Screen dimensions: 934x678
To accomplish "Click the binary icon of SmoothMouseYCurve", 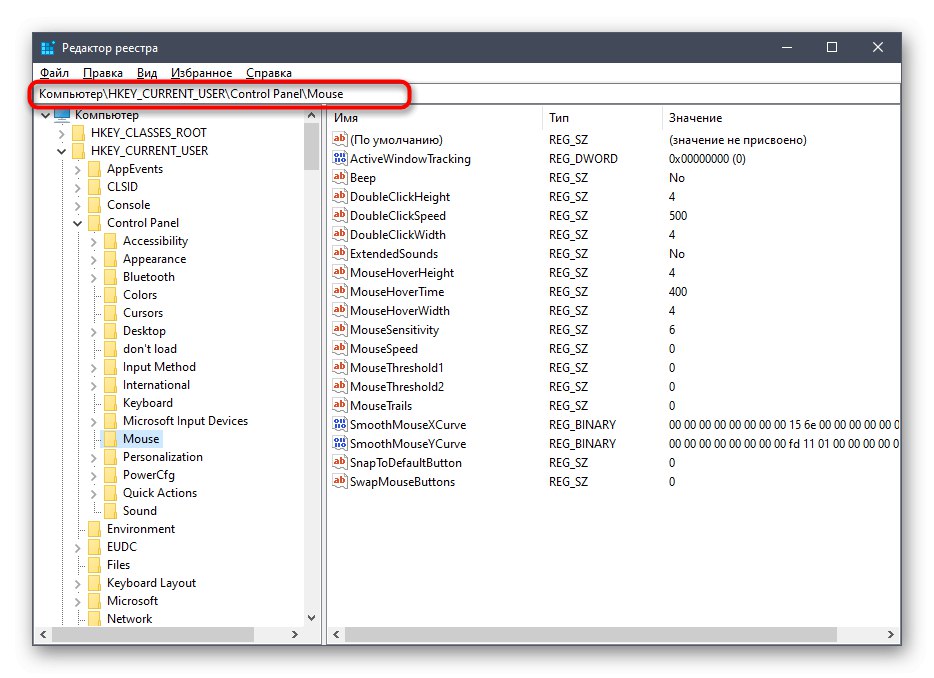I will point(340,443).
